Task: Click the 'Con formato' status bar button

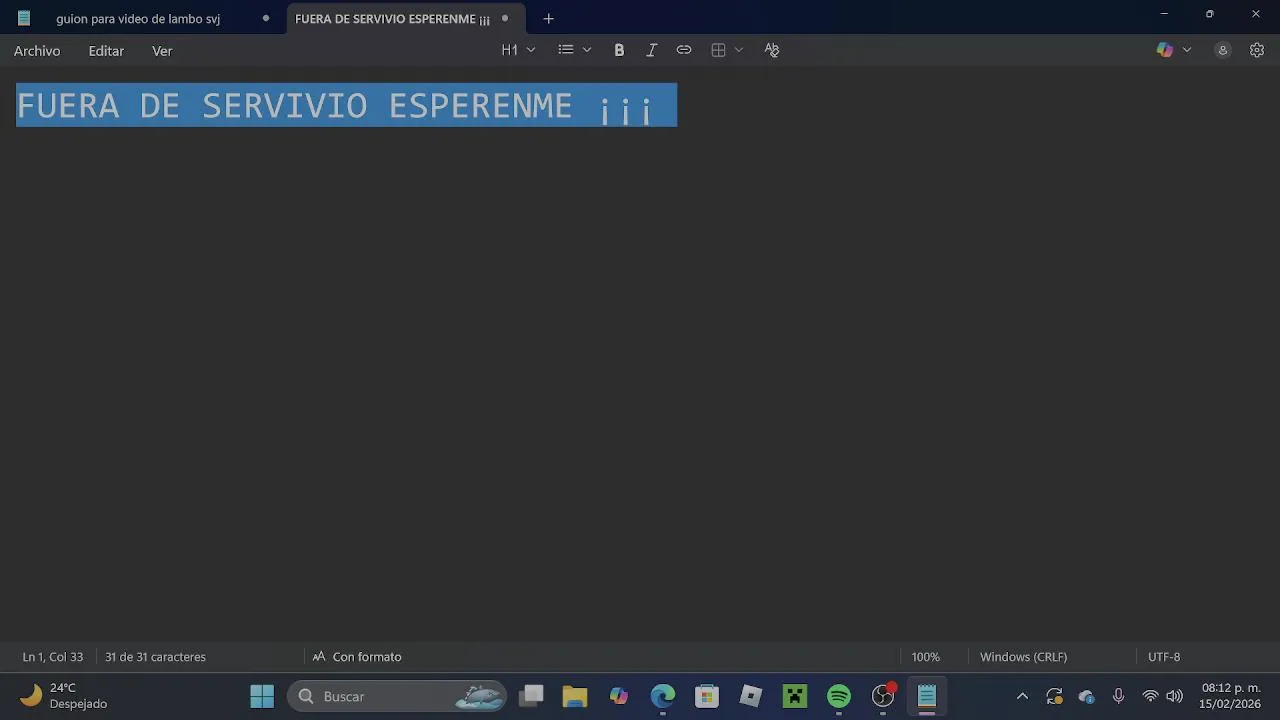Action: [x=357, y=657]
